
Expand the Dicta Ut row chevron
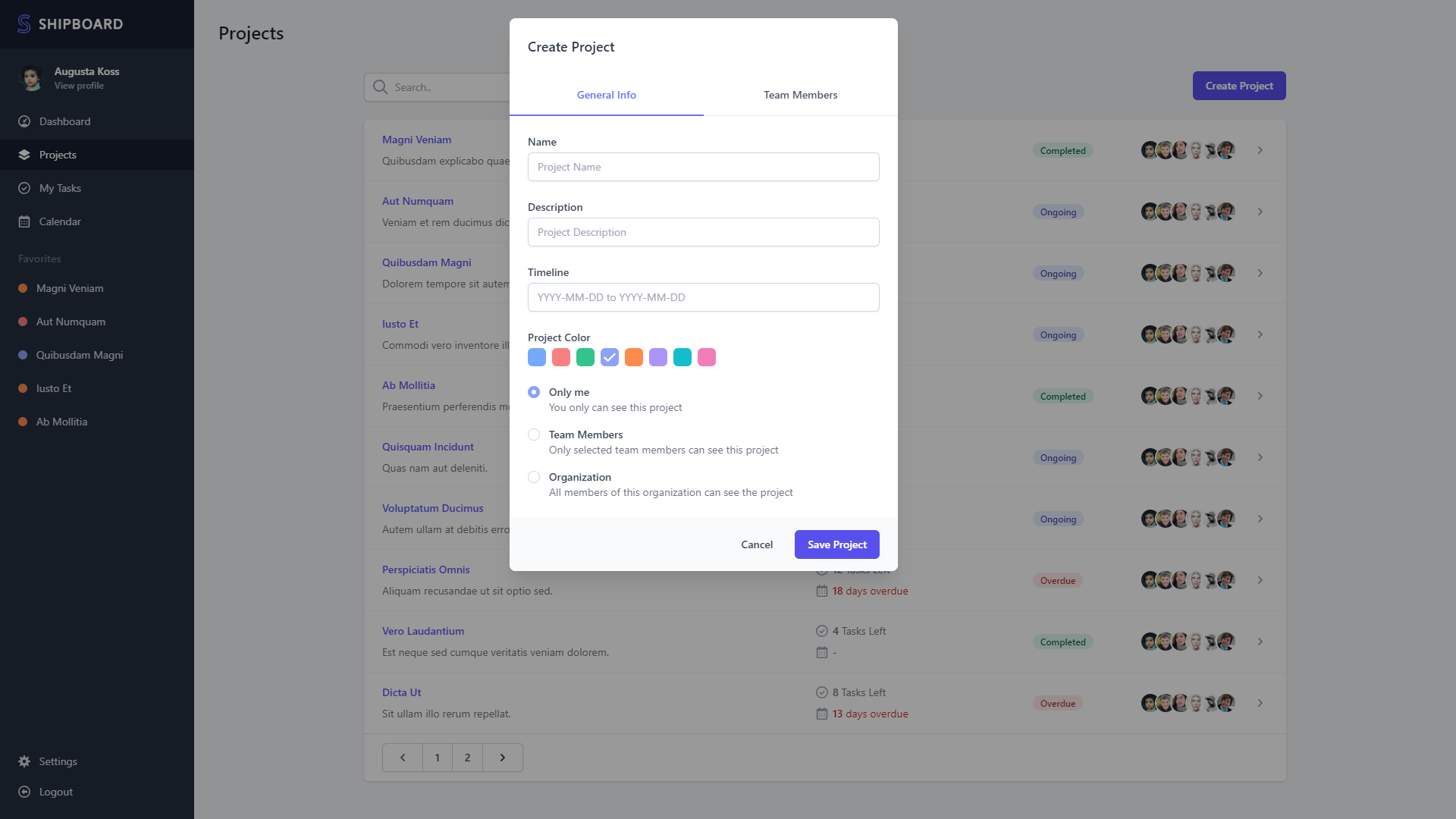[1260, 703]
